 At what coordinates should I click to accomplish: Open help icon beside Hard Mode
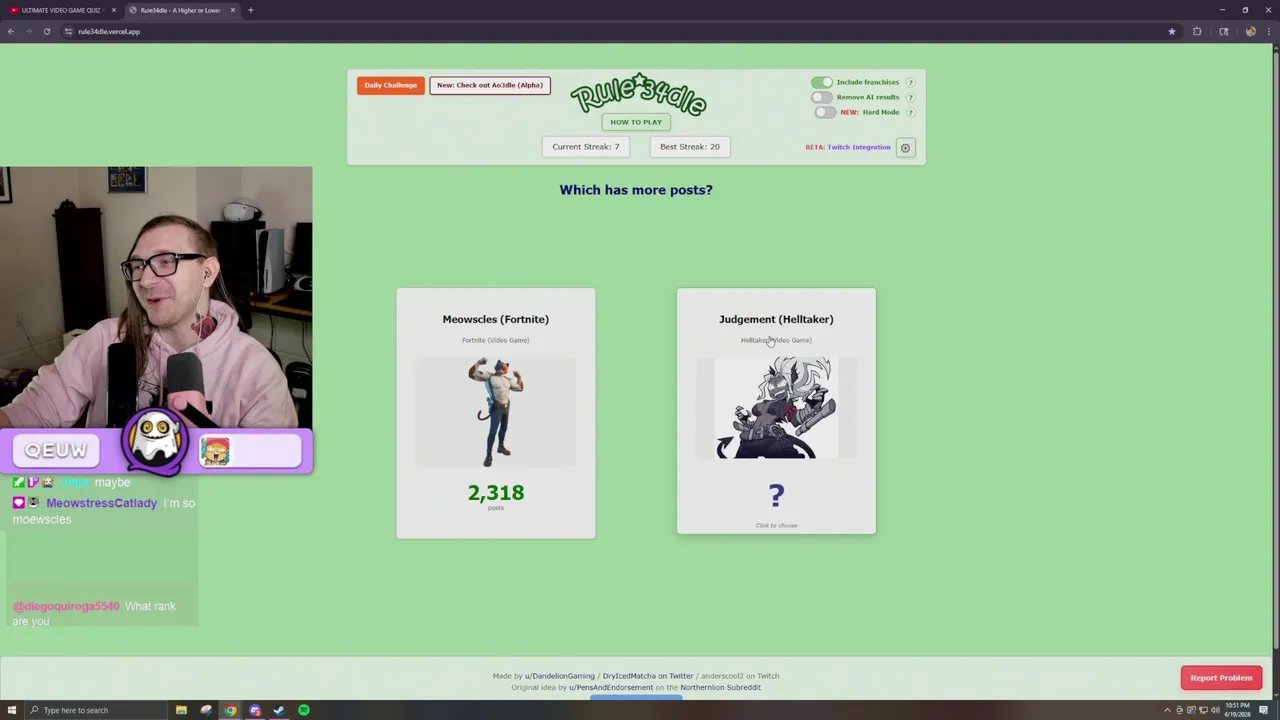pos(910,112)
